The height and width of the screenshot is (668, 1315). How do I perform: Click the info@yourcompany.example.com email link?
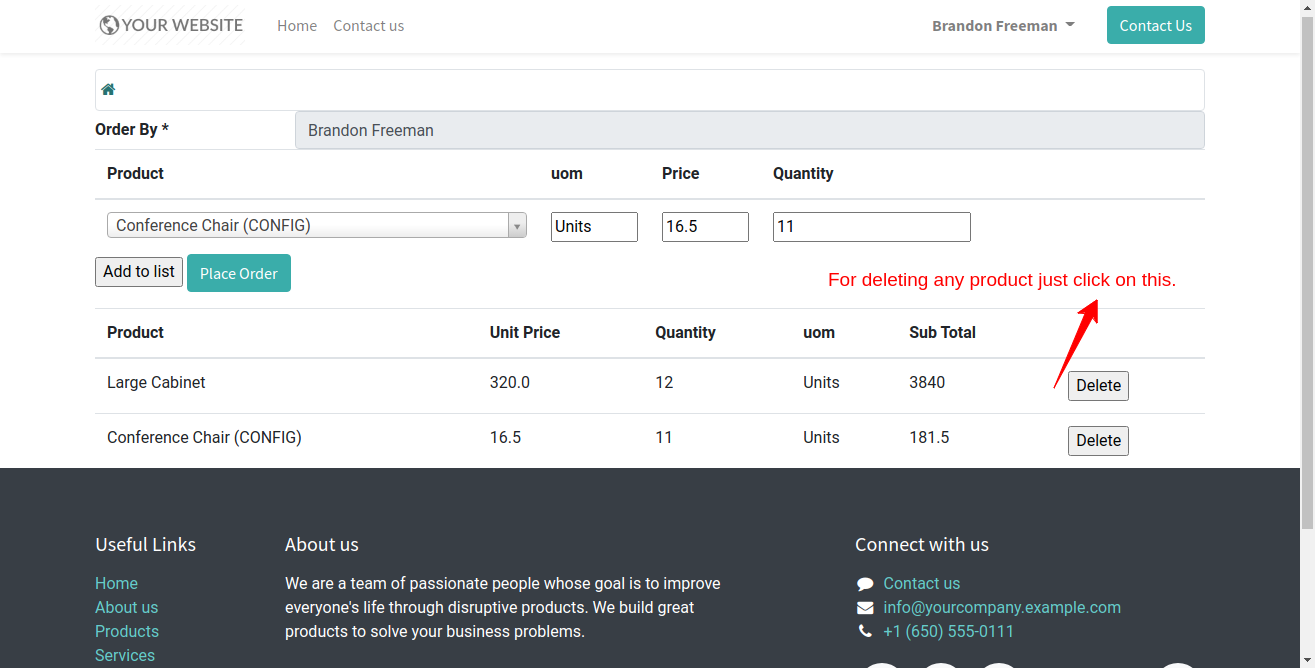[x=1002, y=608]
